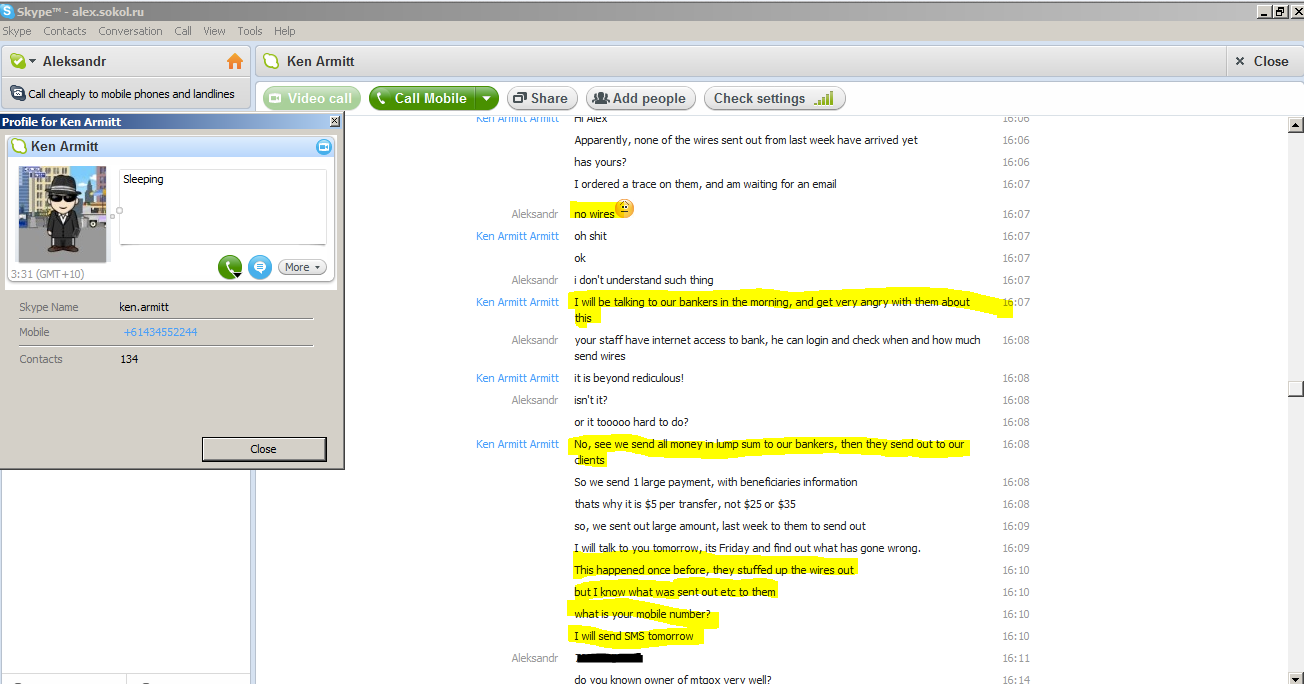Screen dimensions: 1304x684
Task: Click the Ken Armitt name in profile header
Action: 64,146
